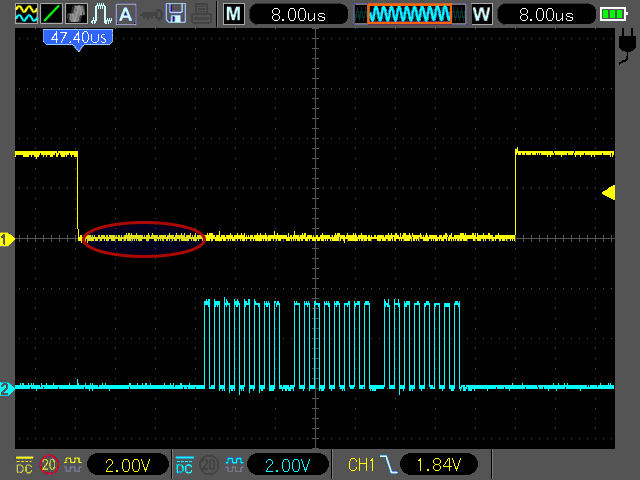Click the CH2 cyan probe waveform icon
The height and width of the screenshot is (480, 640).
pyautogui.click(x=234, y=463)
